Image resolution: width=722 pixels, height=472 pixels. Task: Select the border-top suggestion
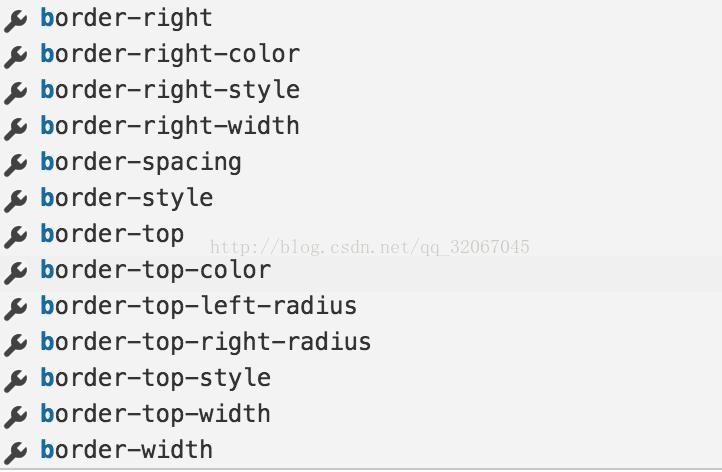pyautogui.click(x=361, y=233)
